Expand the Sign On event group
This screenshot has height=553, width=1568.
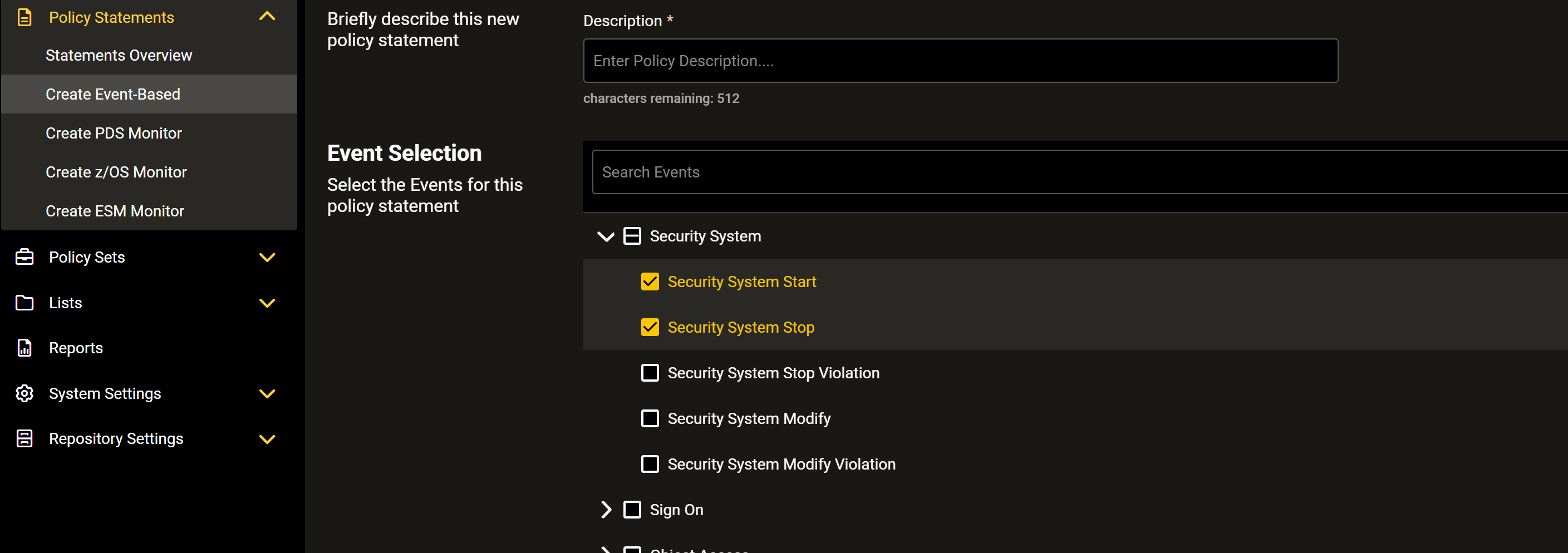[x=605, y=509]
